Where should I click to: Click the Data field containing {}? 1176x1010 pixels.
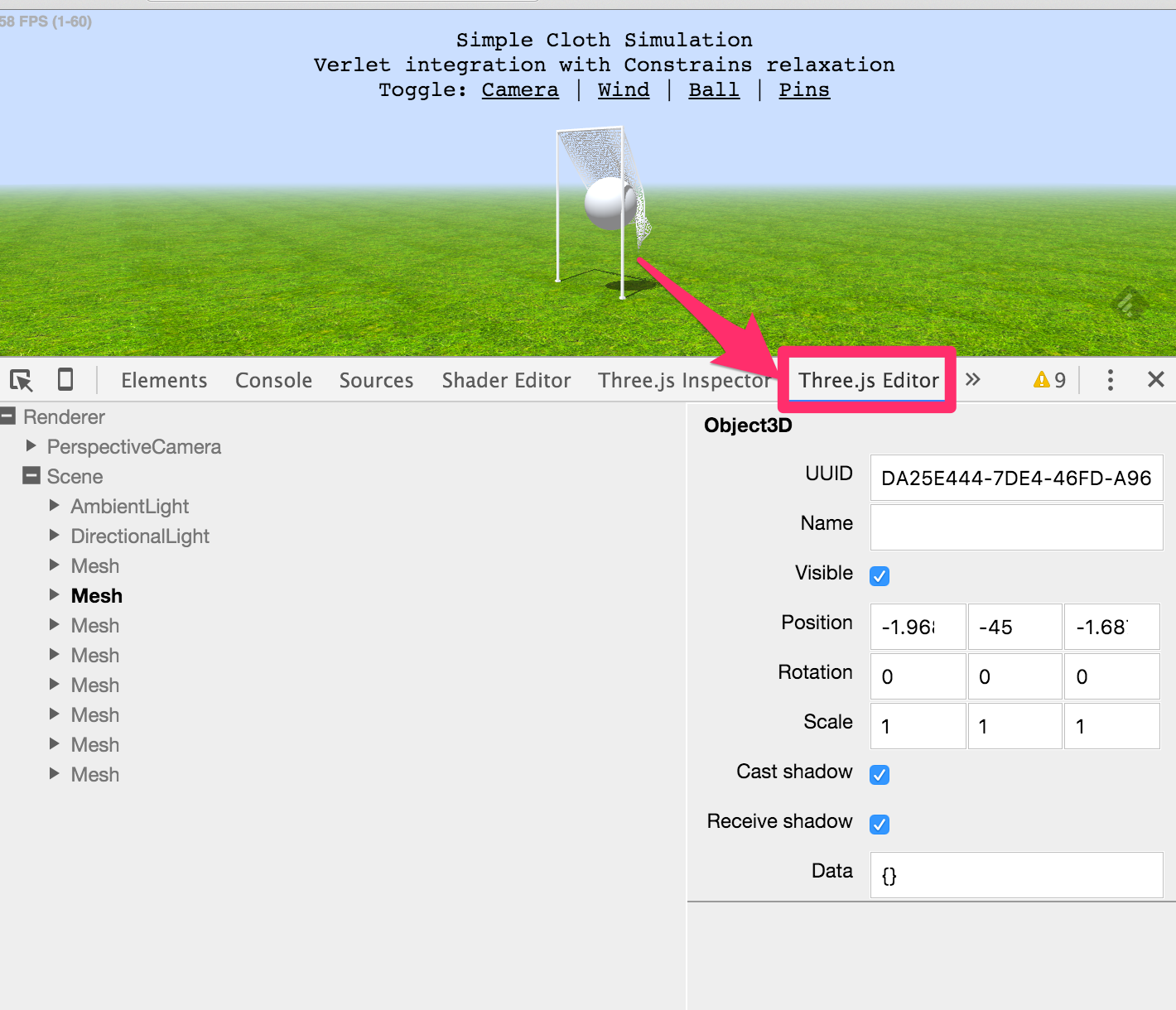[1016, 875]
